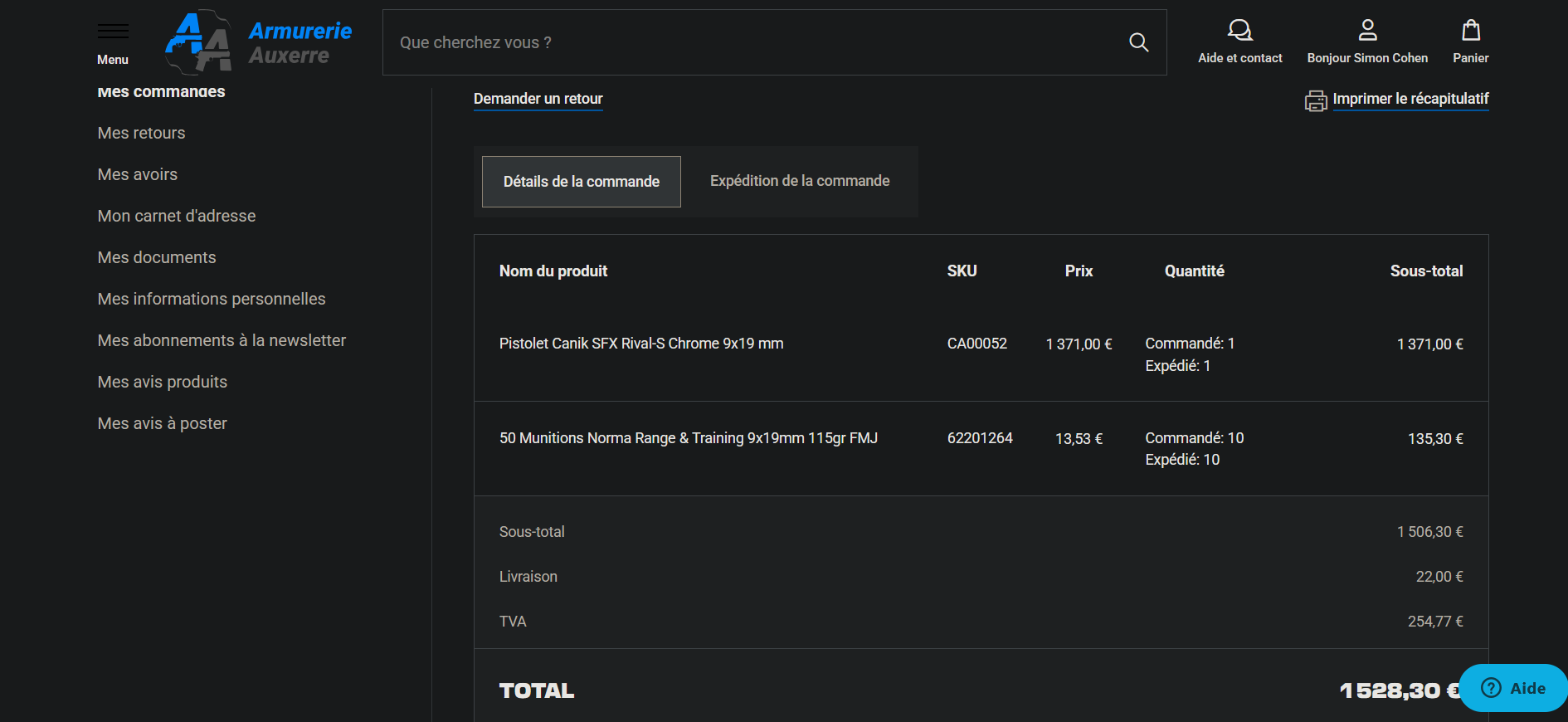Screen dimensions: 1568x722
Task: Open Mes avis à poster
Action: [x=163, y=423]
